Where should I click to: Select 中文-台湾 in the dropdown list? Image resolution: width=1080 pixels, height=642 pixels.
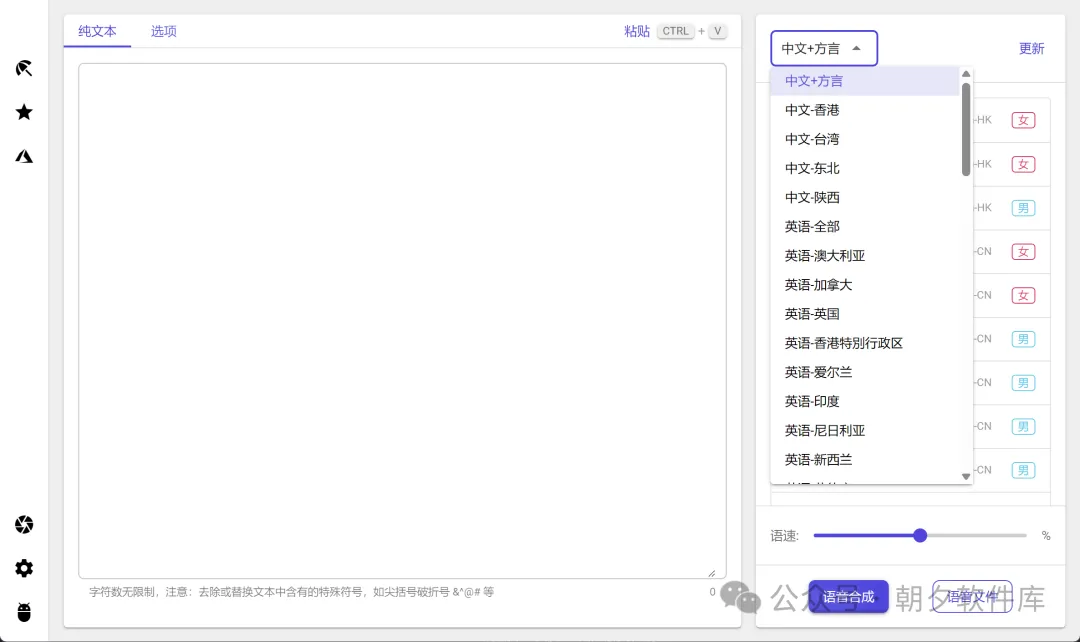point(811,139)
